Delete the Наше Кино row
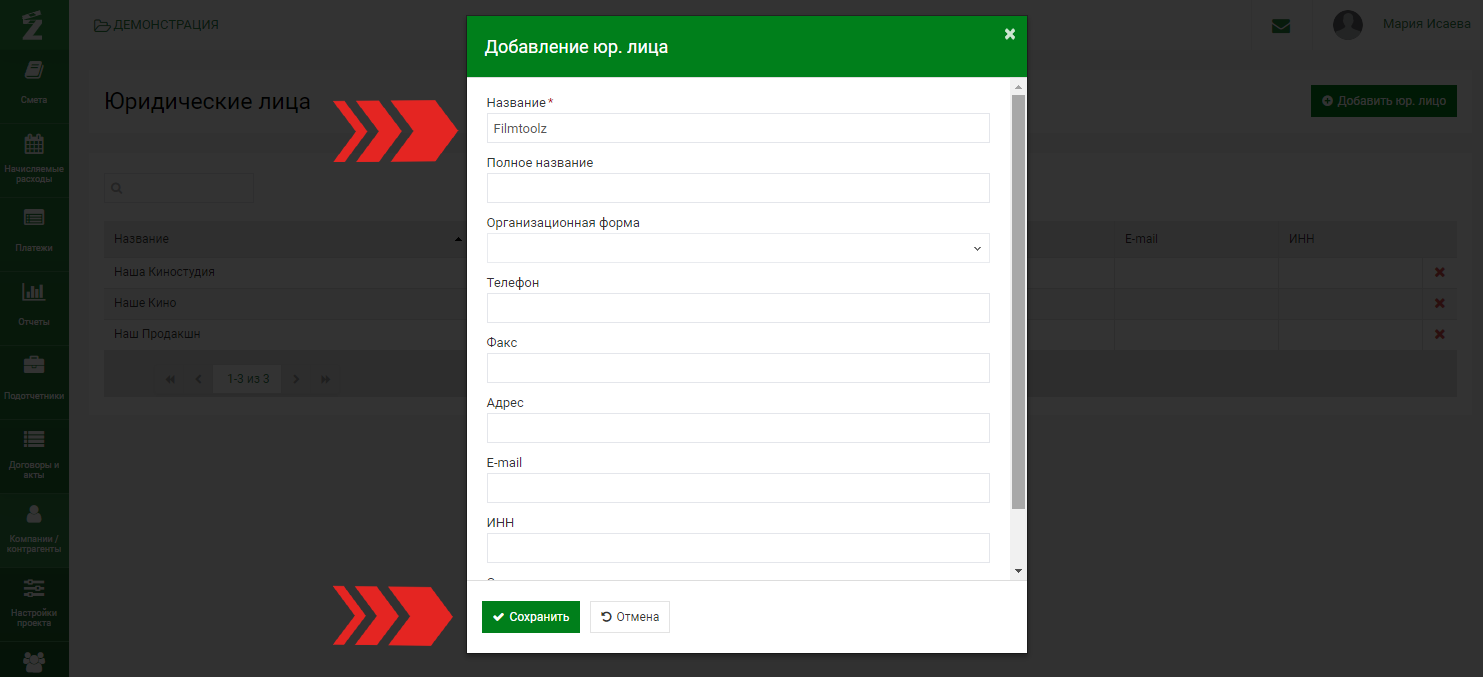Viewport: 1483px width, 677px height. [1439, 303]
